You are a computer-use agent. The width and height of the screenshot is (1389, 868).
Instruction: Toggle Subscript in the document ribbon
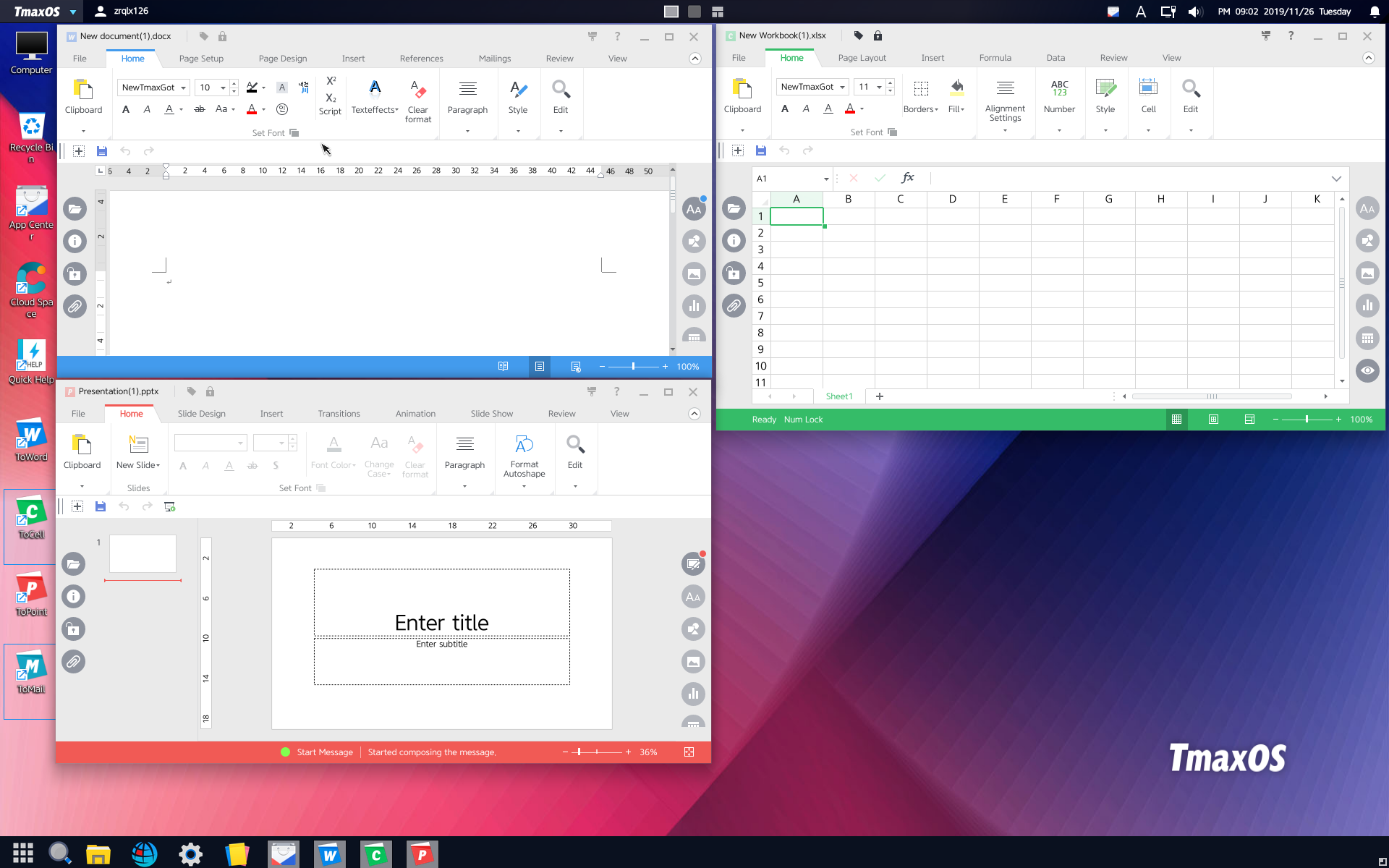pos(331,98)
